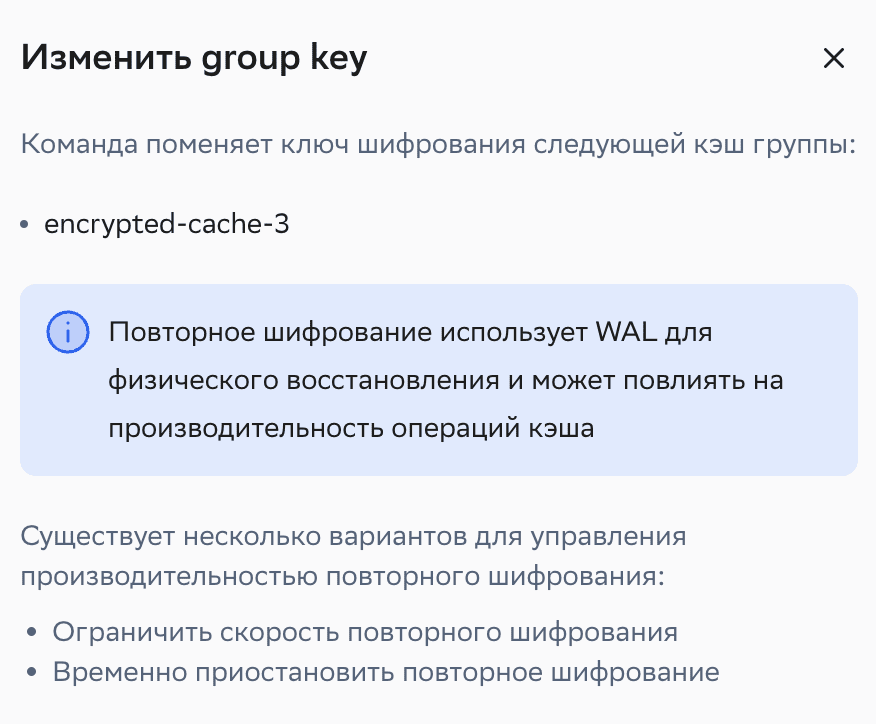876x724 pixels.
Task: Click the text about ключ шифрования кэш группы
Action: pyautogui.click(x=438, y=144)
